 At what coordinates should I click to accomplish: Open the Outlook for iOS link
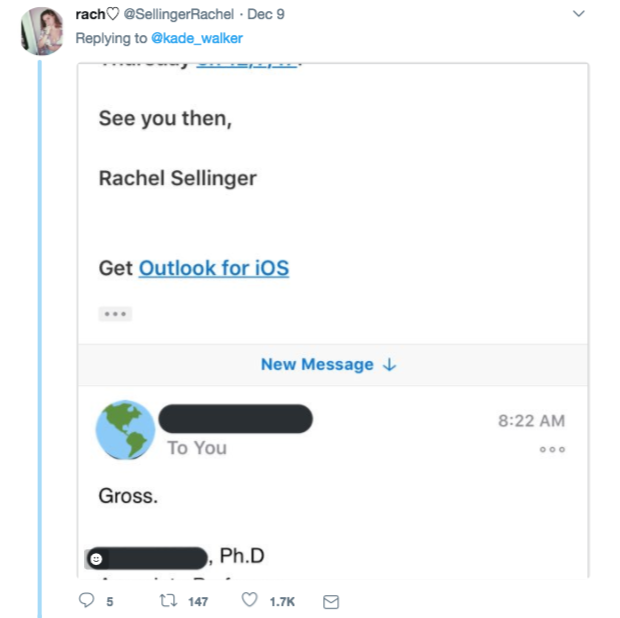[214, 268]
